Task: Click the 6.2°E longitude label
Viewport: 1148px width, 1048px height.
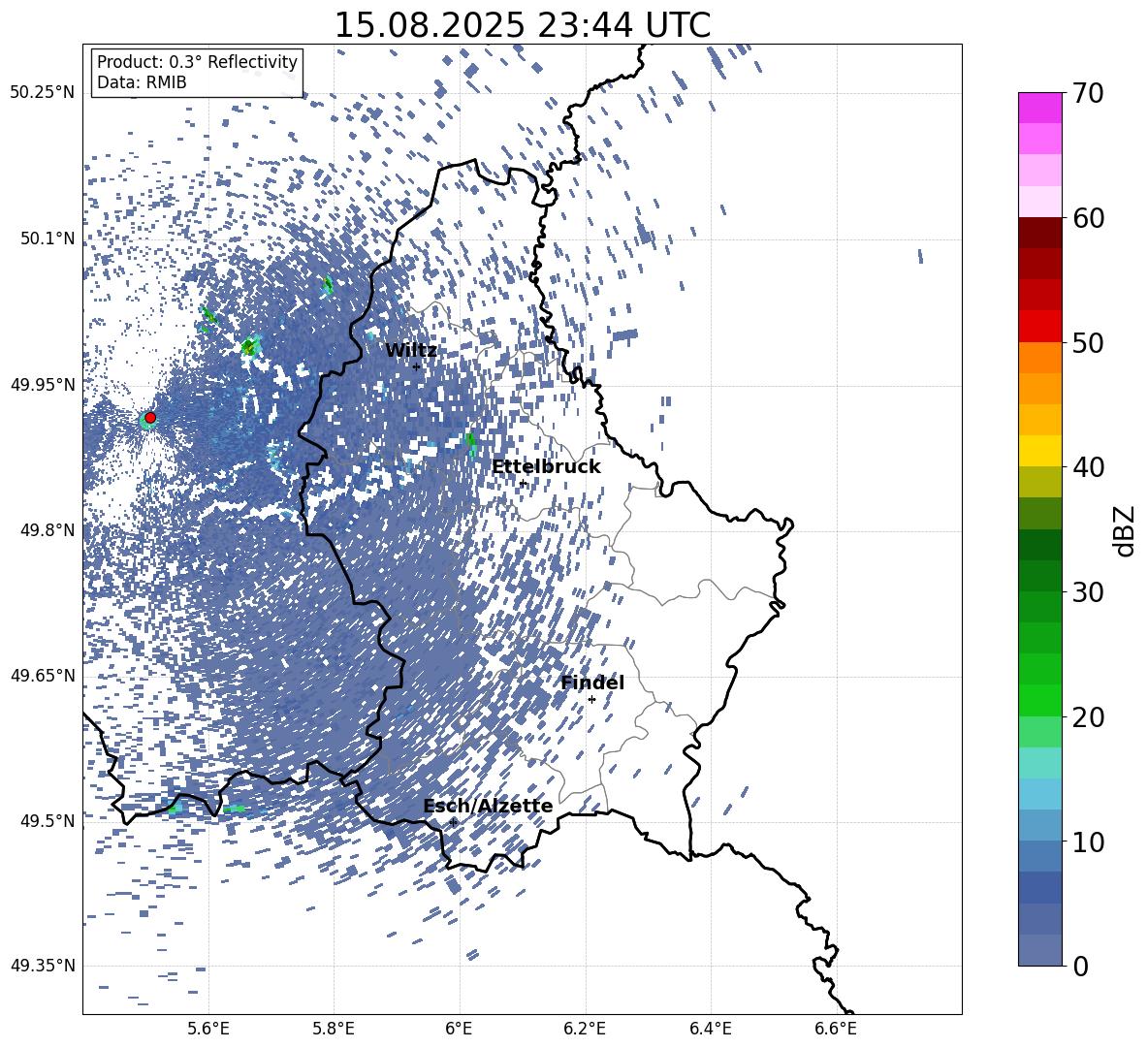Action: (585, 1029)
